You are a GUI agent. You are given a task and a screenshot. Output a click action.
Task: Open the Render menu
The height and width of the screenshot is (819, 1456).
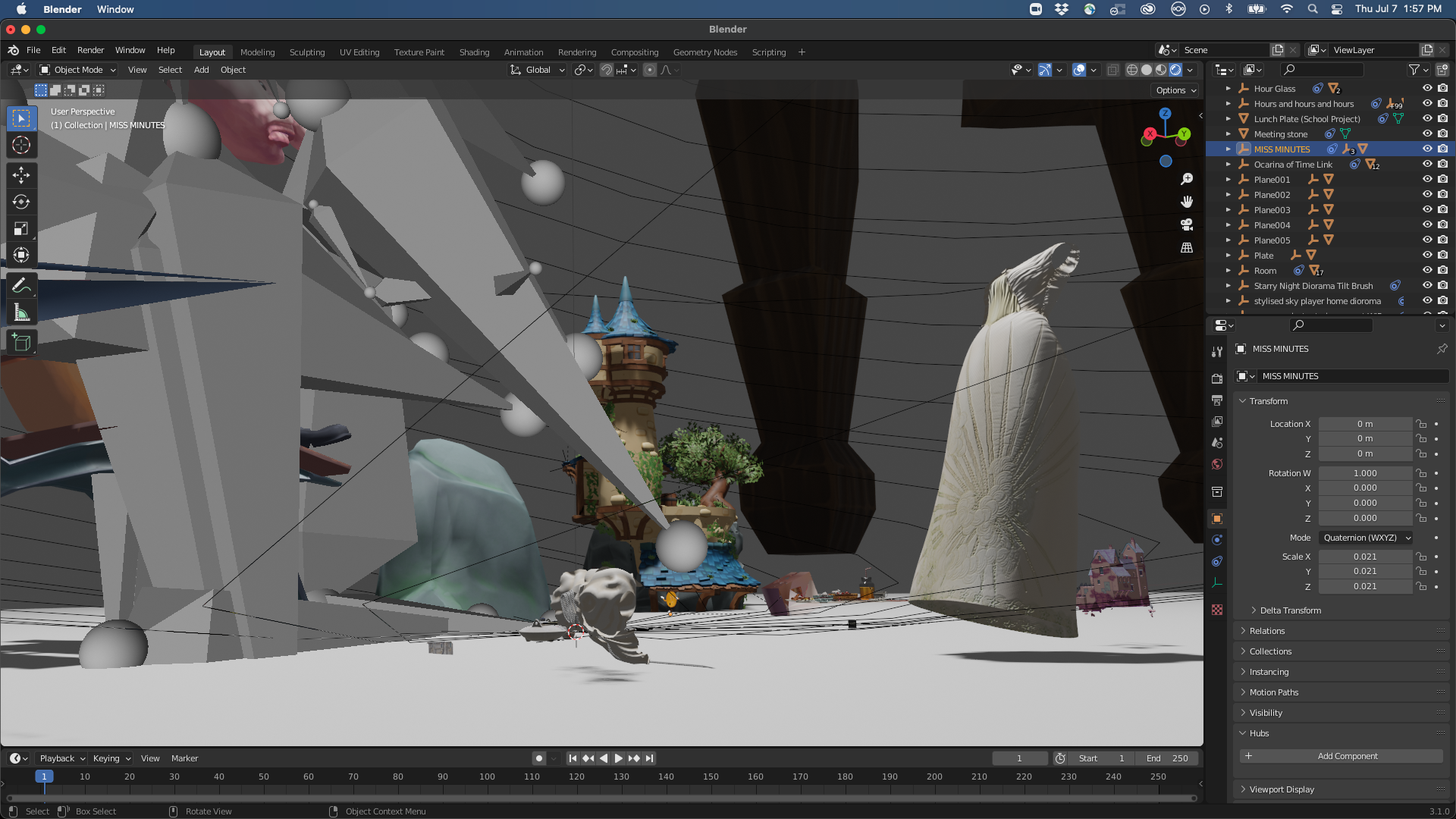tap(90, 50)
